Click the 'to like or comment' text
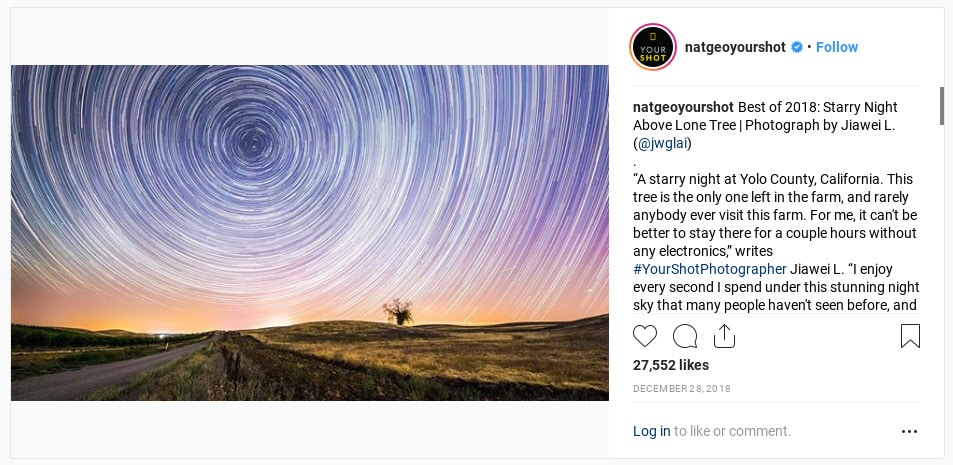 [732, 431]
